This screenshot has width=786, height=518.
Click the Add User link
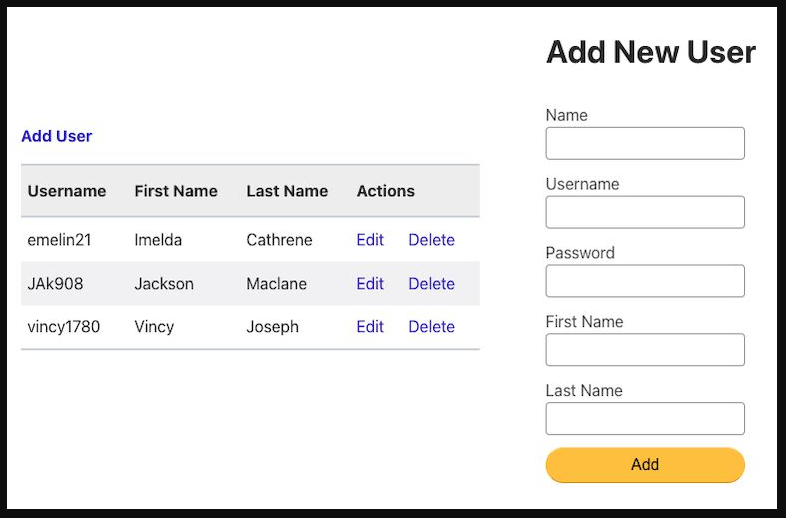coord(56,136)
